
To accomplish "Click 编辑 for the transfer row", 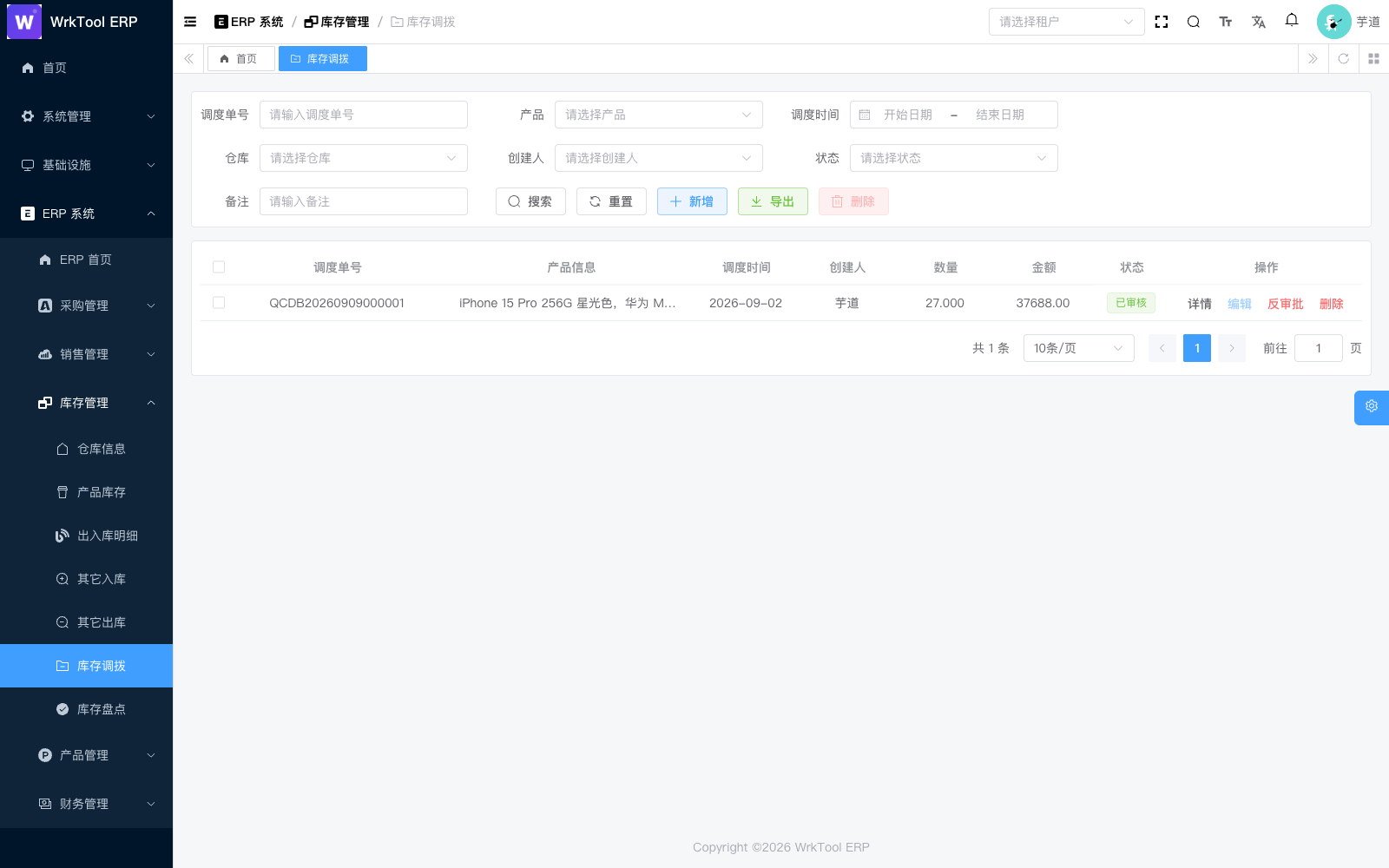I will (1240, 304).
